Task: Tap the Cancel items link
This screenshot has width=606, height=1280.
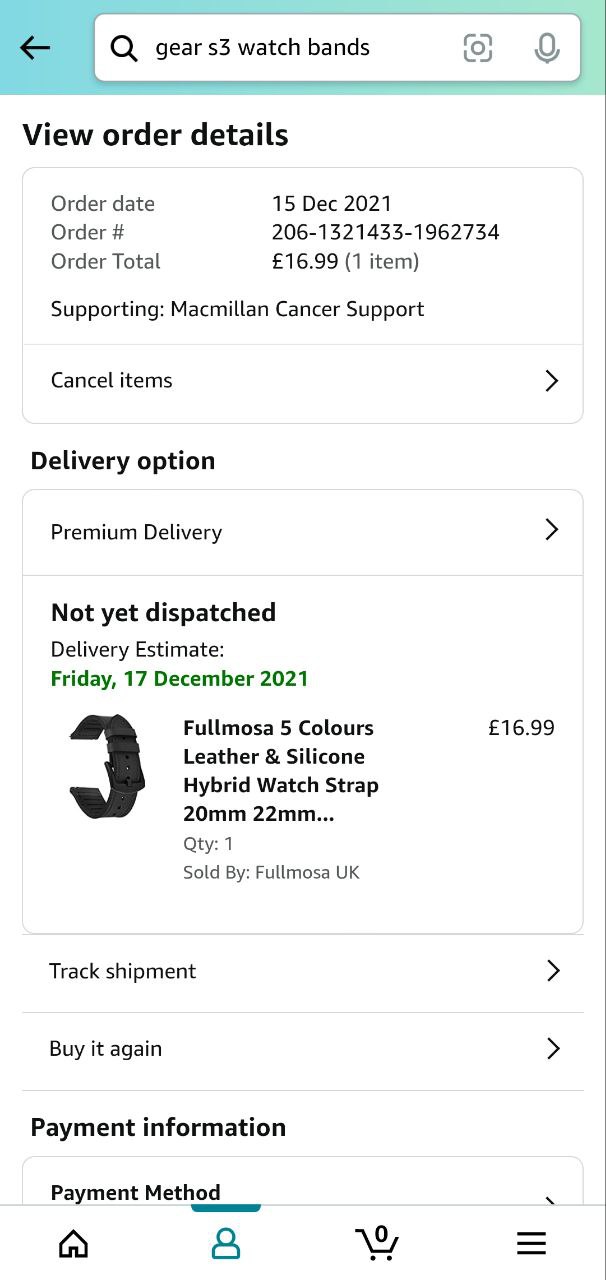Action: coord(112,381)
